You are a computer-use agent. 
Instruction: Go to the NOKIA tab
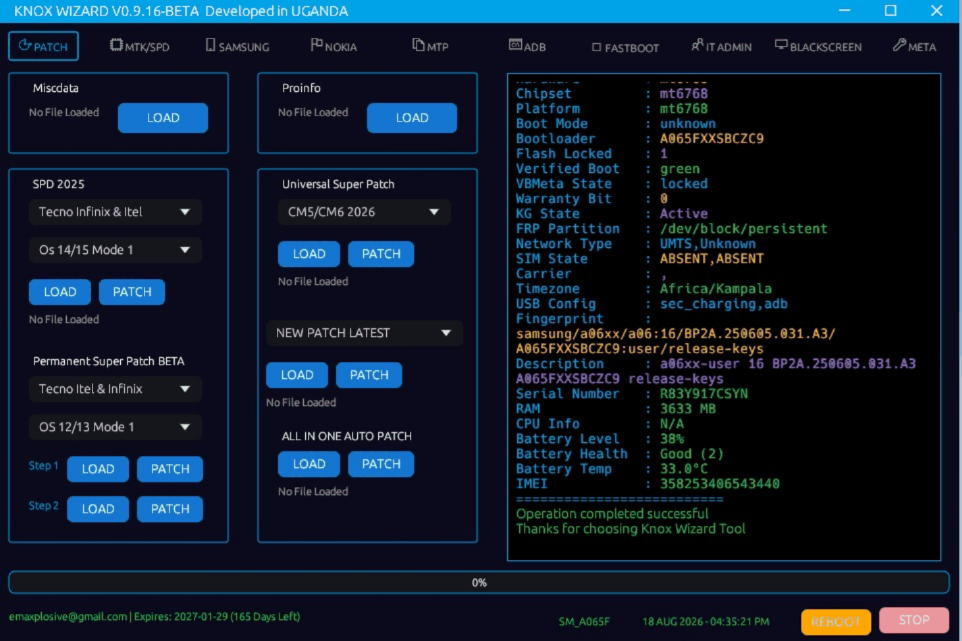[x=334, y=46]
